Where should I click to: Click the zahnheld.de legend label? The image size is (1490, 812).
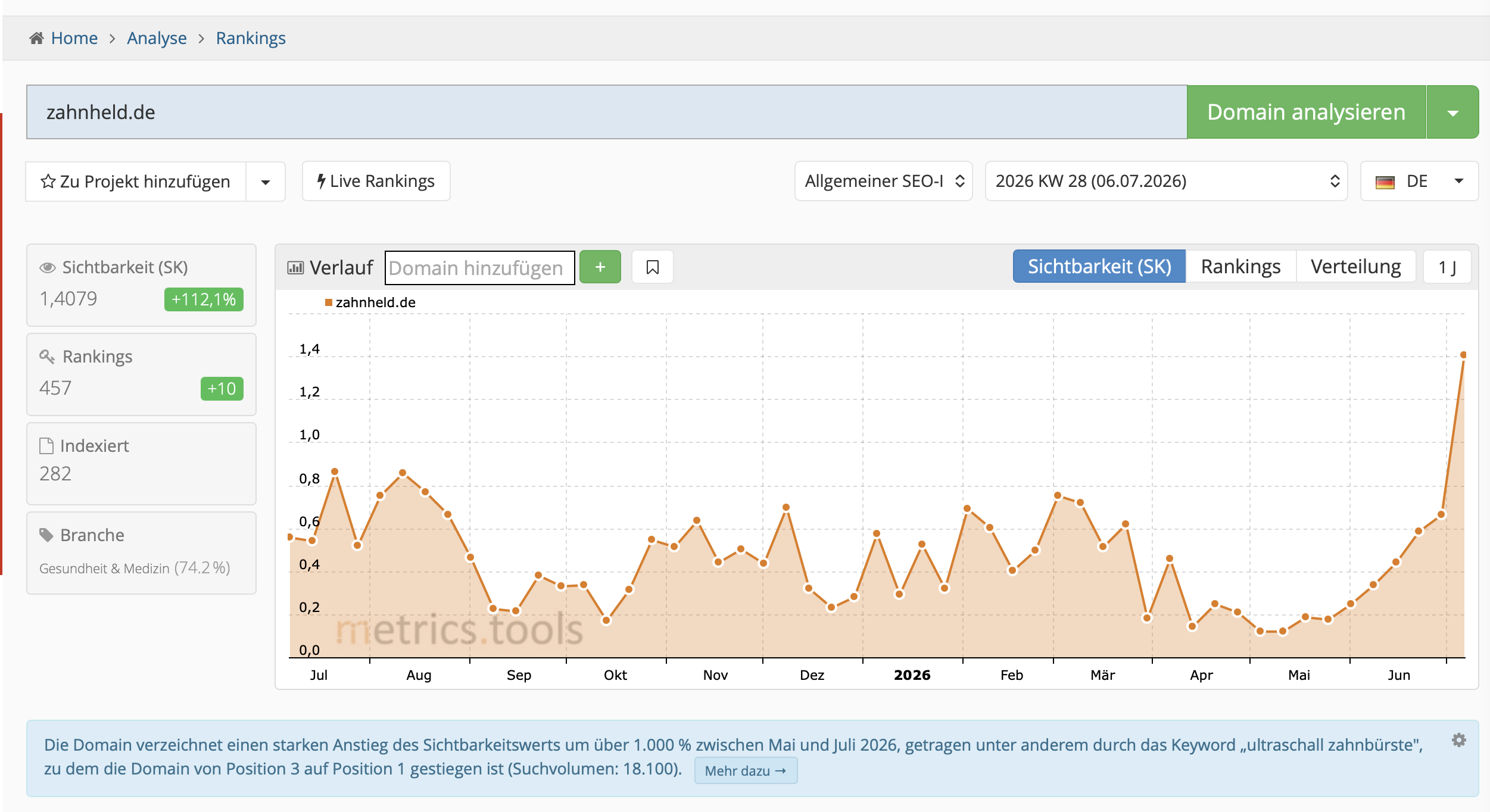click(x=375, y=302)
